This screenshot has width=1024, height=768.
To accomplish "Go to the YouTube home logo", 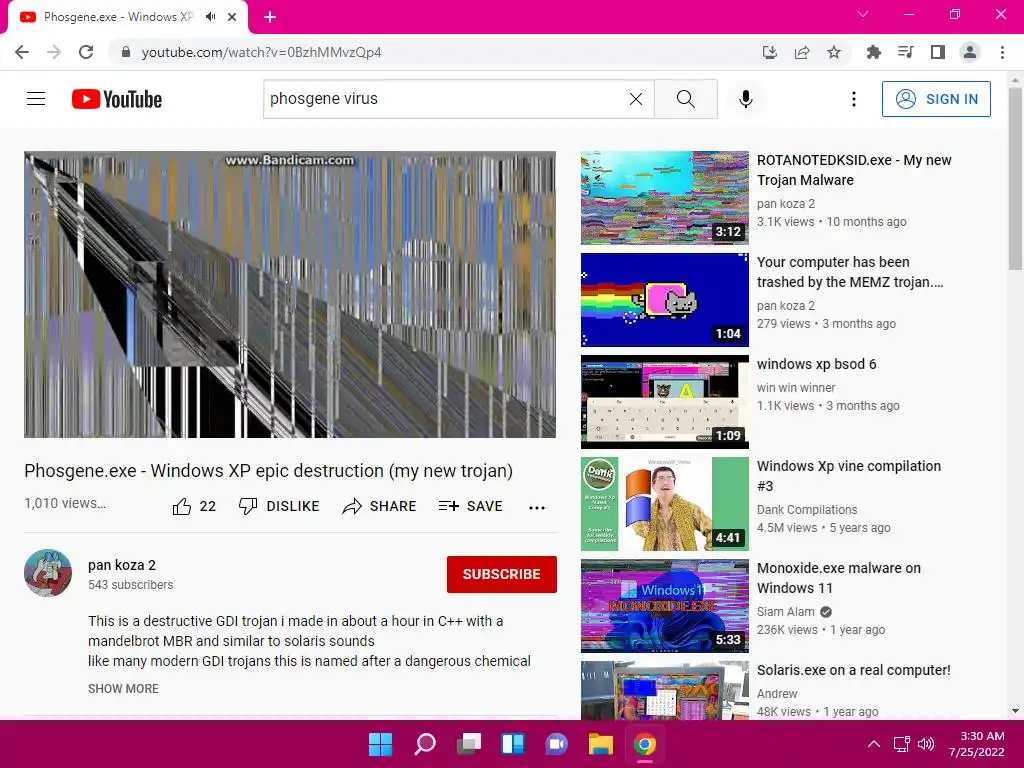I will (x=117, y=99).
